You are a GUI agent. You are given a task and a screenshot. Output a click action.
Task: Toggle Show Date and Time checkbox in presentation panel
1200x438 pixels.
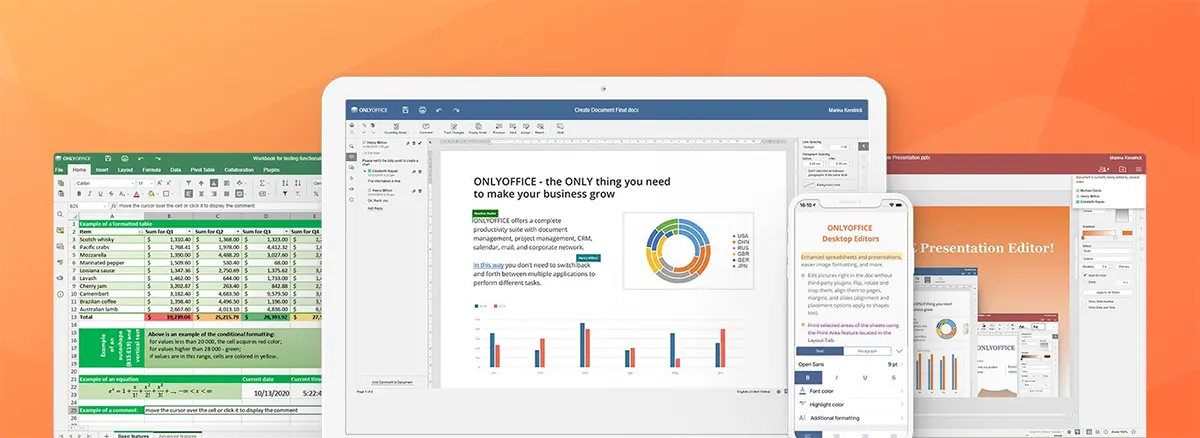1086,307
